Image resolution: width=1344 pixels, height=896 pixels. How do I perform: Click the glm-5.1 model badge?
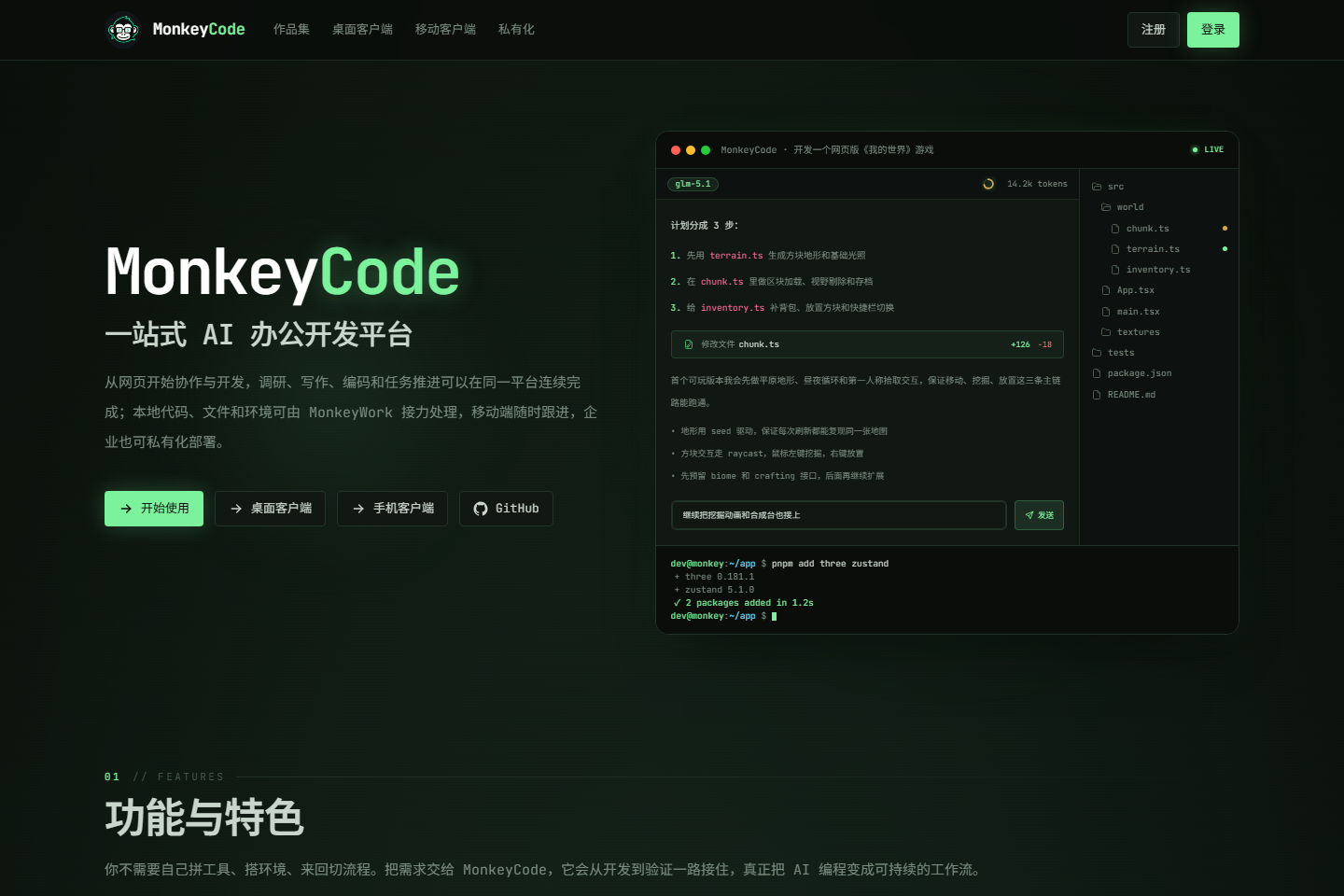tap(693, 184)
